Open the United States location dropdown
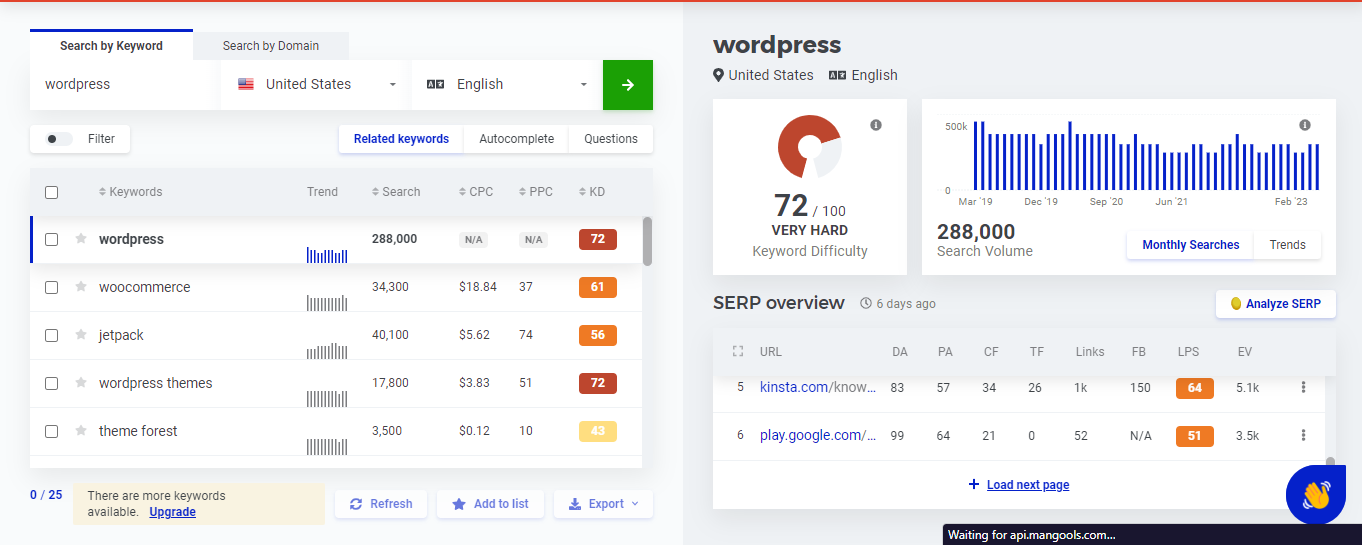This screenshot has height=545, width=1362. 316,85
